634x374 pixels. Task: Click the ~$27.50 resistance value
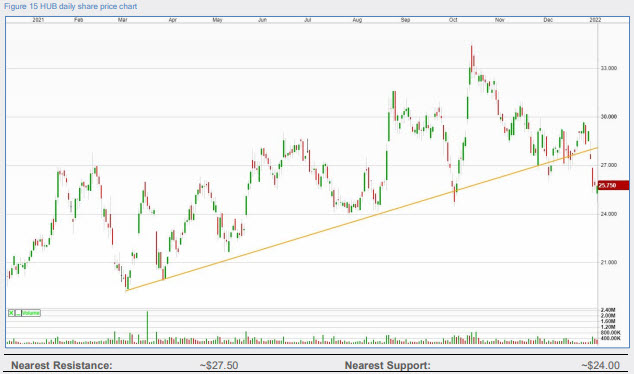[219, 366]
